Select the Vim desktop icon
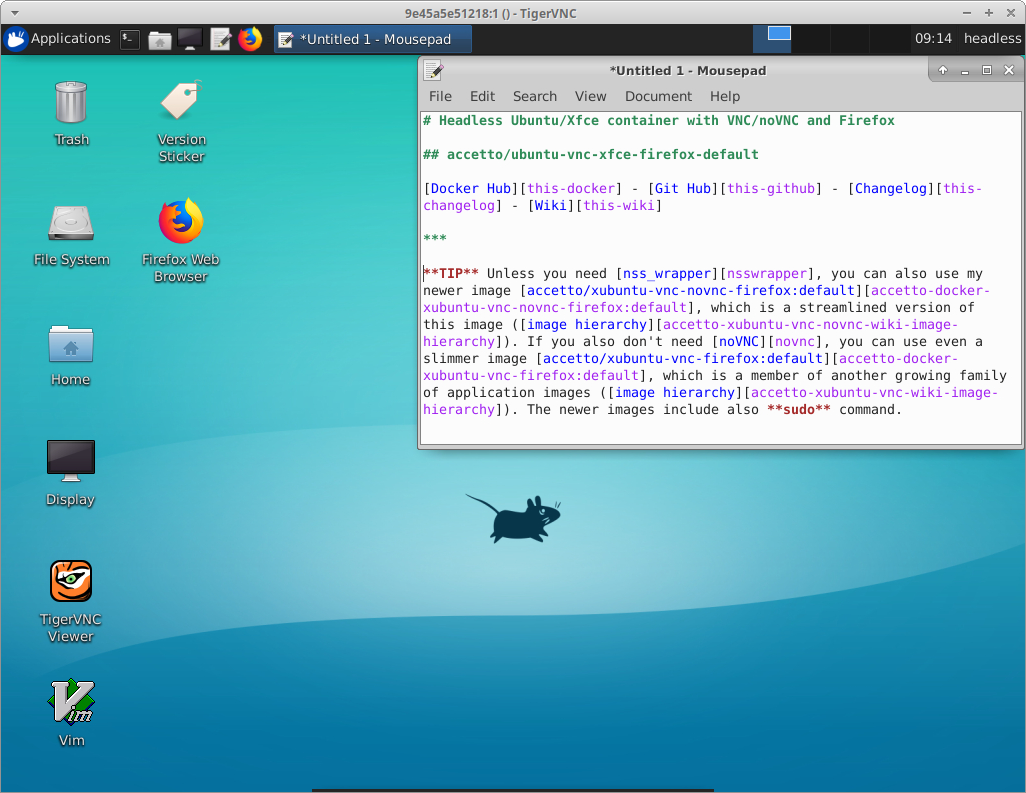The width and height of the screenshot is (1026, 793). click(x=71, y=713)
